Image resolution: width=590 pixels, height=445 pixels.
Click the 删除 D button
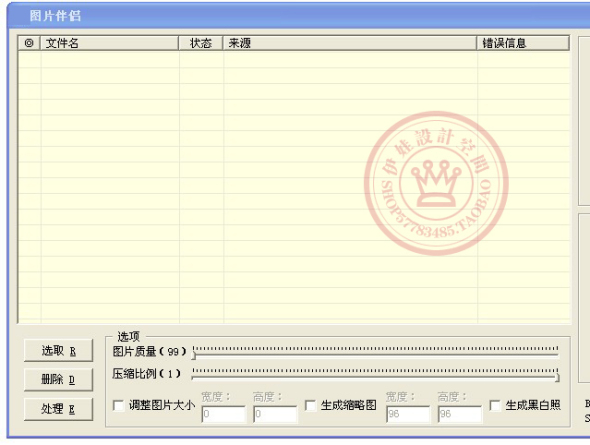[58, 380]
